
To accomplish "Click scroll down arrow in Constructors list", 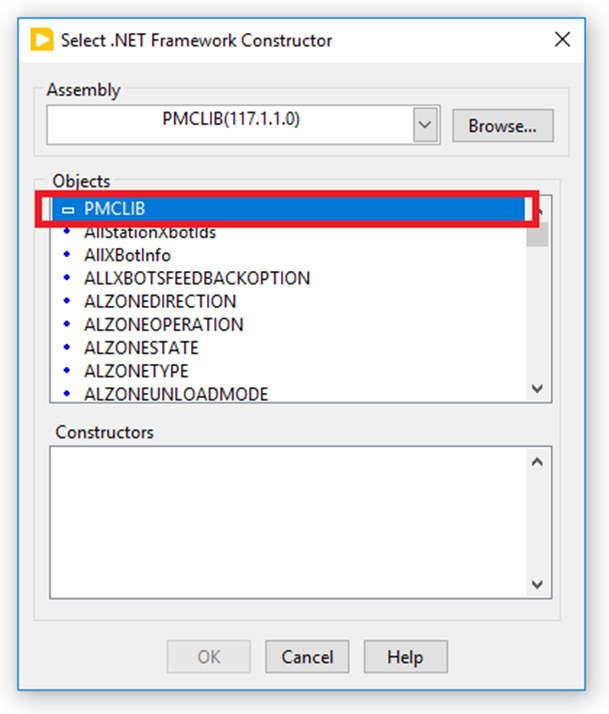I will pos(537,584).
